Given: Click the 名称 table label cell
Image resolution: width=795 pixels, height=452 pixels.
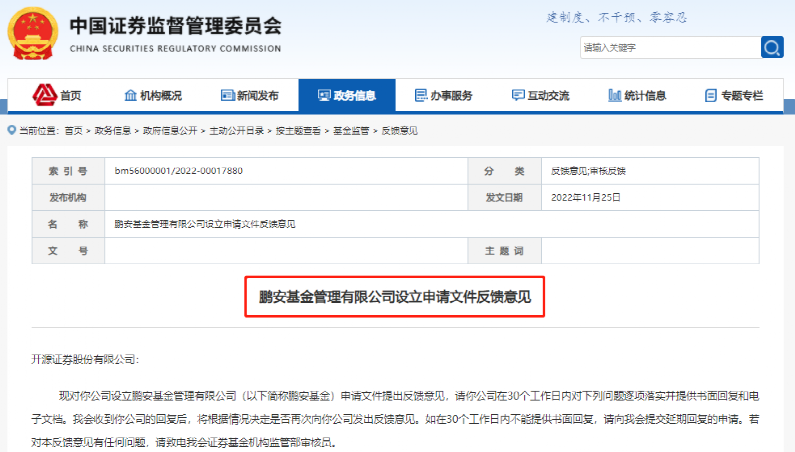Looking at the screenshot, I should [68, 224].
